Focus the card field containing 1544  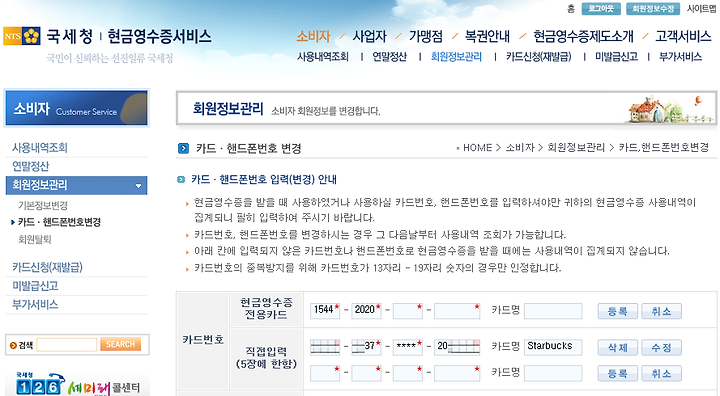tap(325, 311)
